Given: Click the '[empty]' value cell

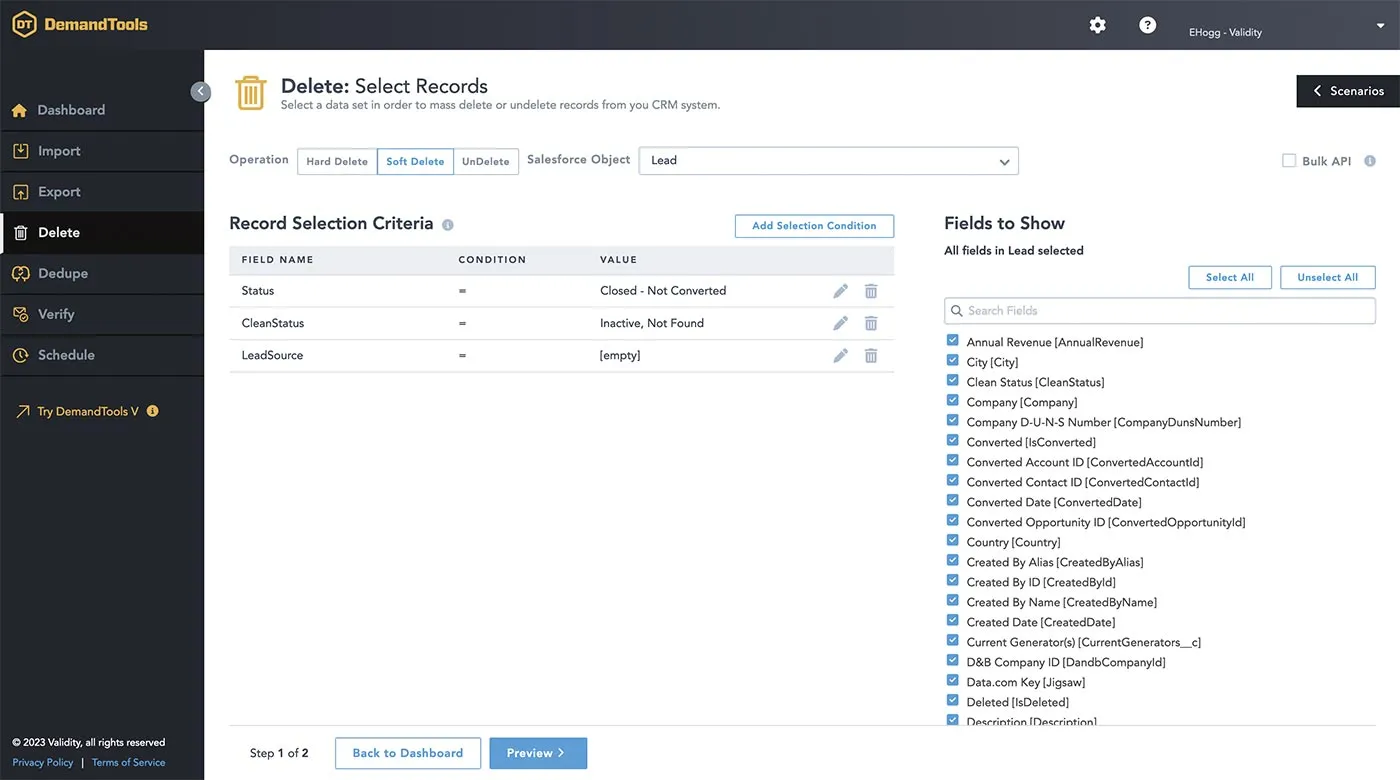Looking at the screenshot, I should [620, 355].
